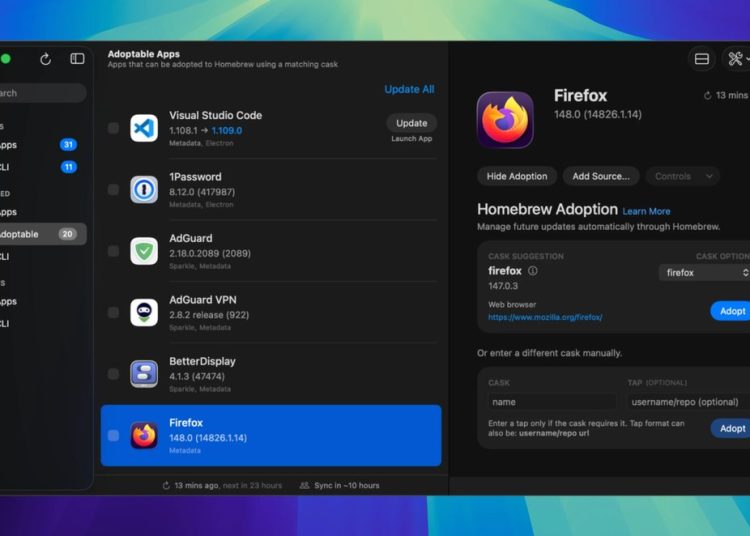Open the tools wrench icon menu

736,59
